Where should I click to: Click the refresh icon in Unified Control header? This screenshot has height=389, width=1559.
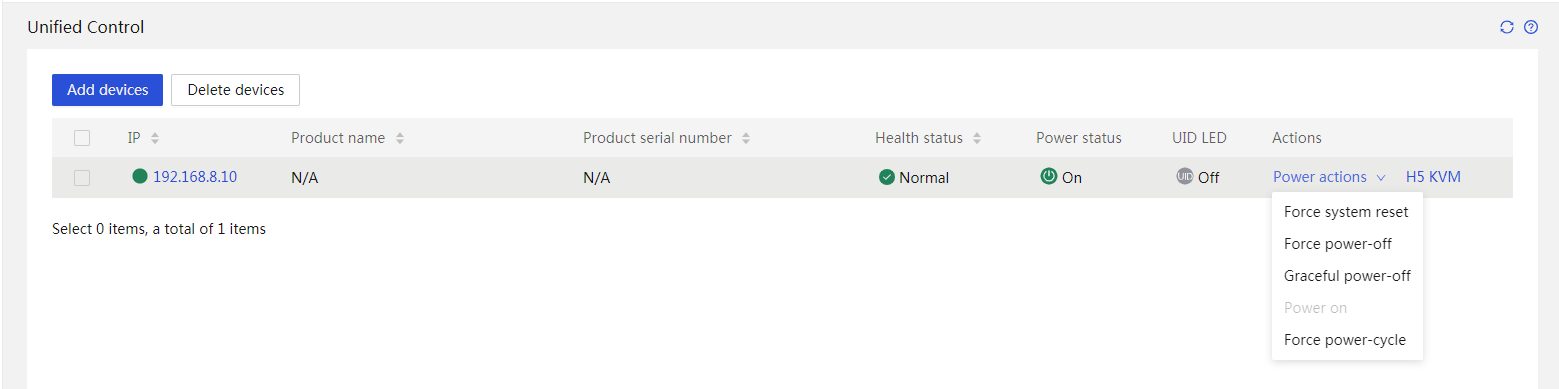1507,27
